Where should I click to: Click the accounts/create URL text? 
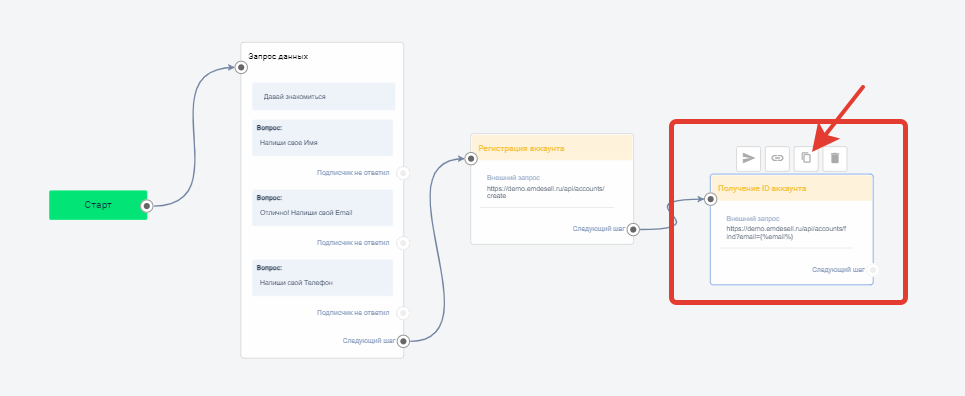pyautogui.click(x=545, y=192)
